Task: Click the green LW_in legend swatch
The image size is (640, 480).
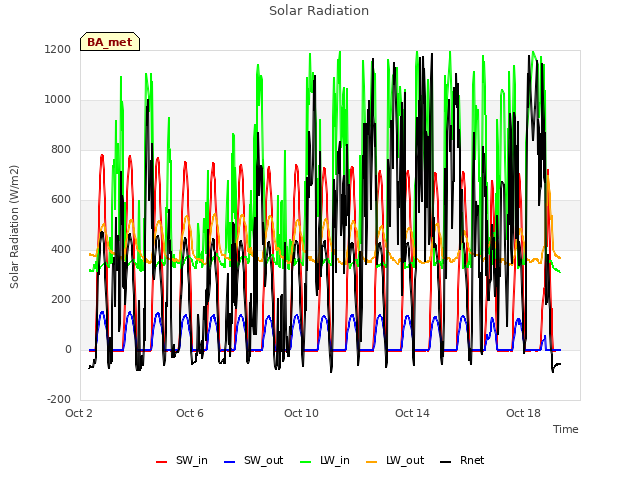Action: pos(306,462)
